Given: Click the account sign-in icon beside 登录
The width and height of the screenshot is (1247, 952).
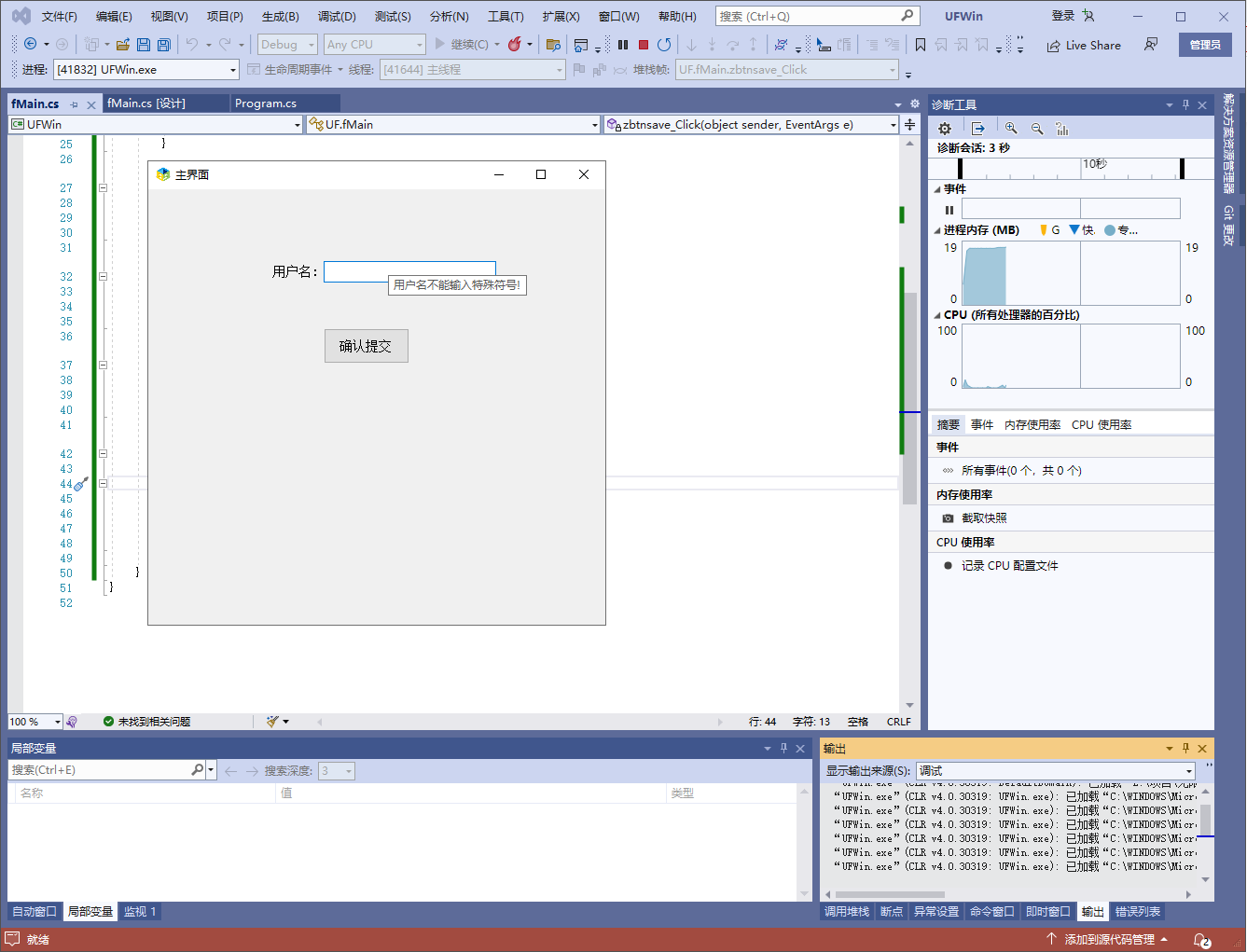Looking at the screenshot, I should [x=1088, y=16].
